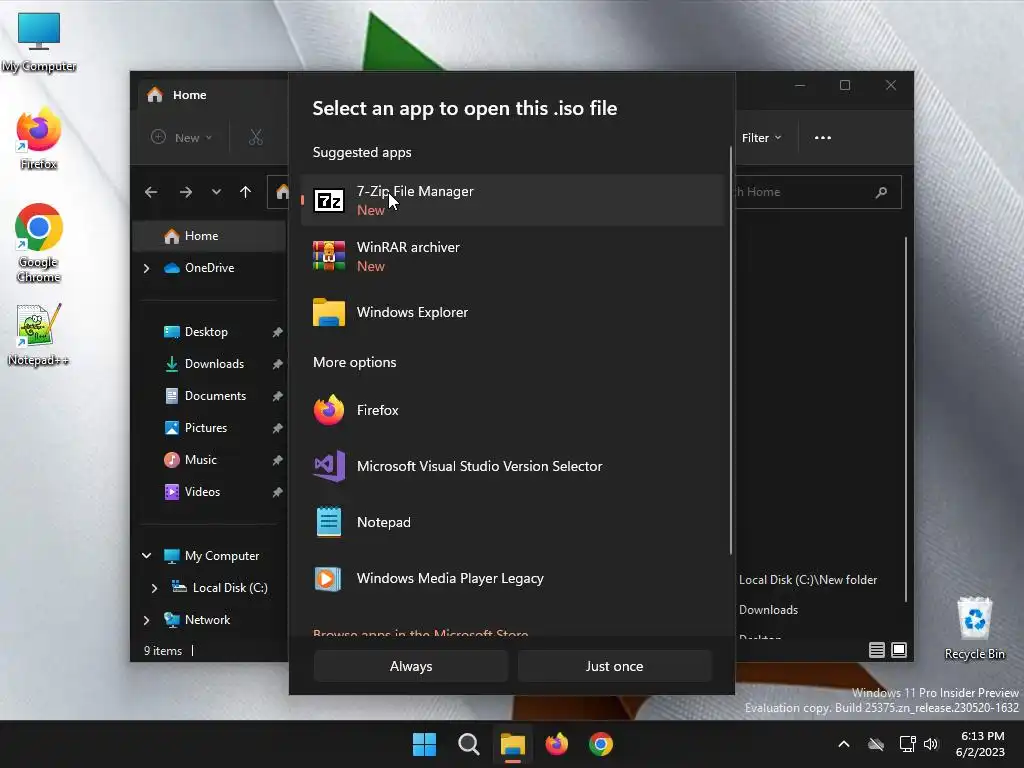Click the app list scrollbar in dialog
This screenshot has height=768, width=1024.
730,353
